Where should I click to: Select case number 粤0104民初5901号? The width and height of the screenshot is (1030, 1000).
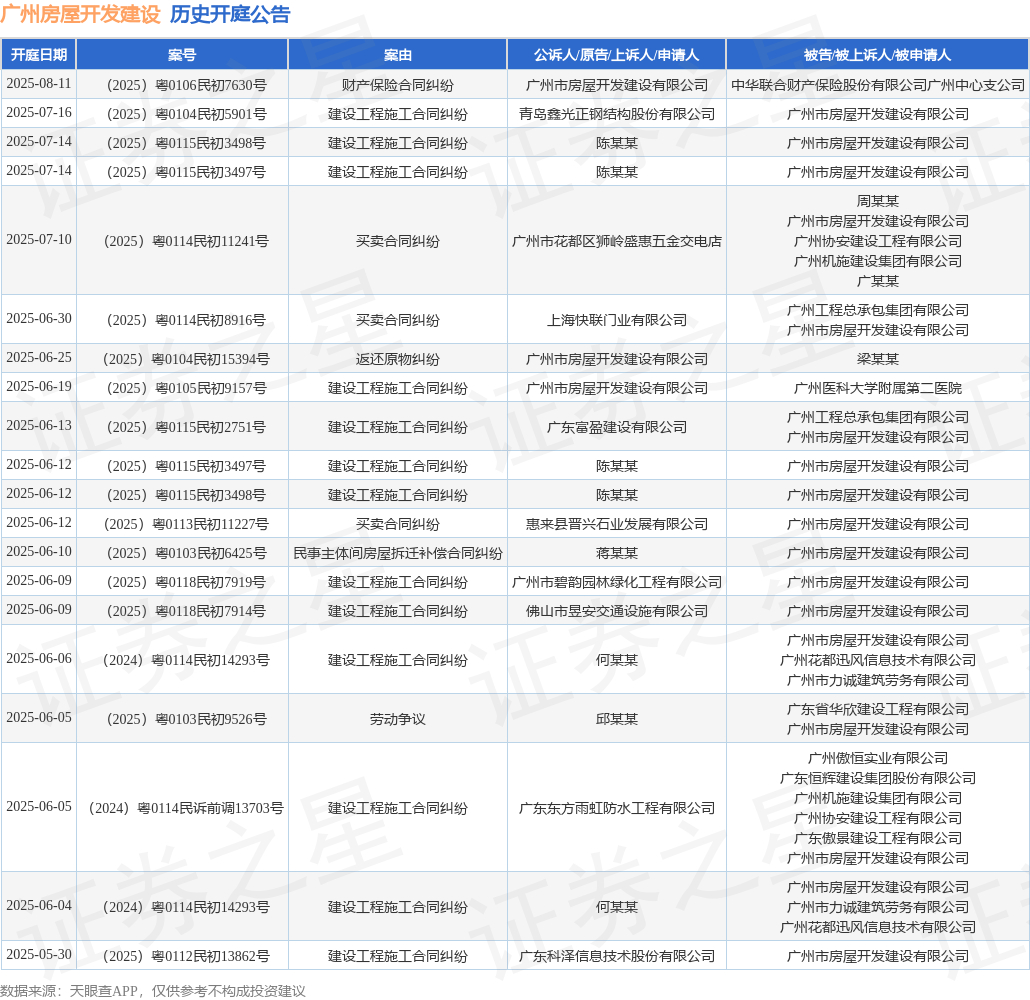click(187, 114)
